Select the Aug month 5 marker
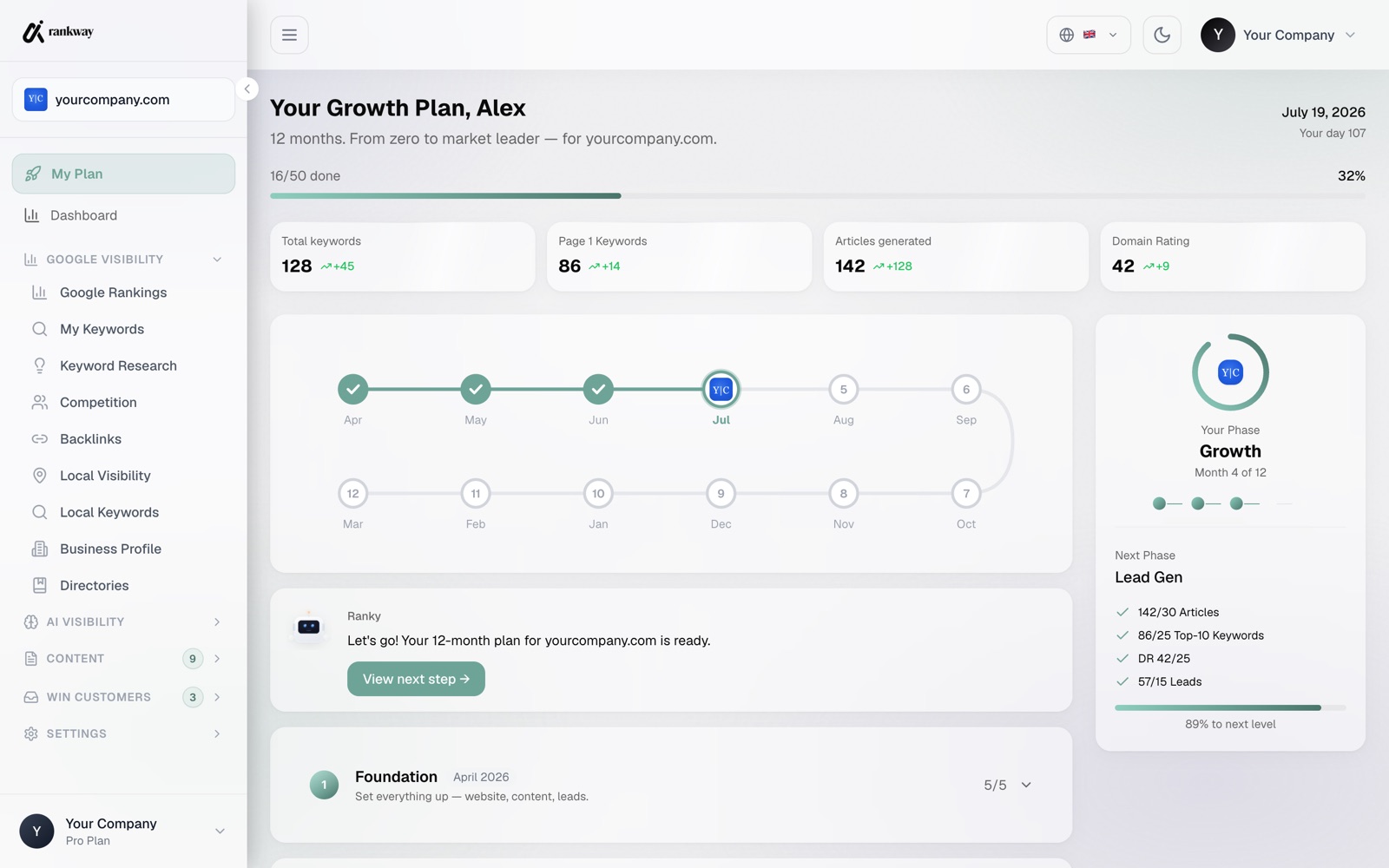Image resolution: width=1389 pixels, height=868 pixels. [x=844, y=389]
